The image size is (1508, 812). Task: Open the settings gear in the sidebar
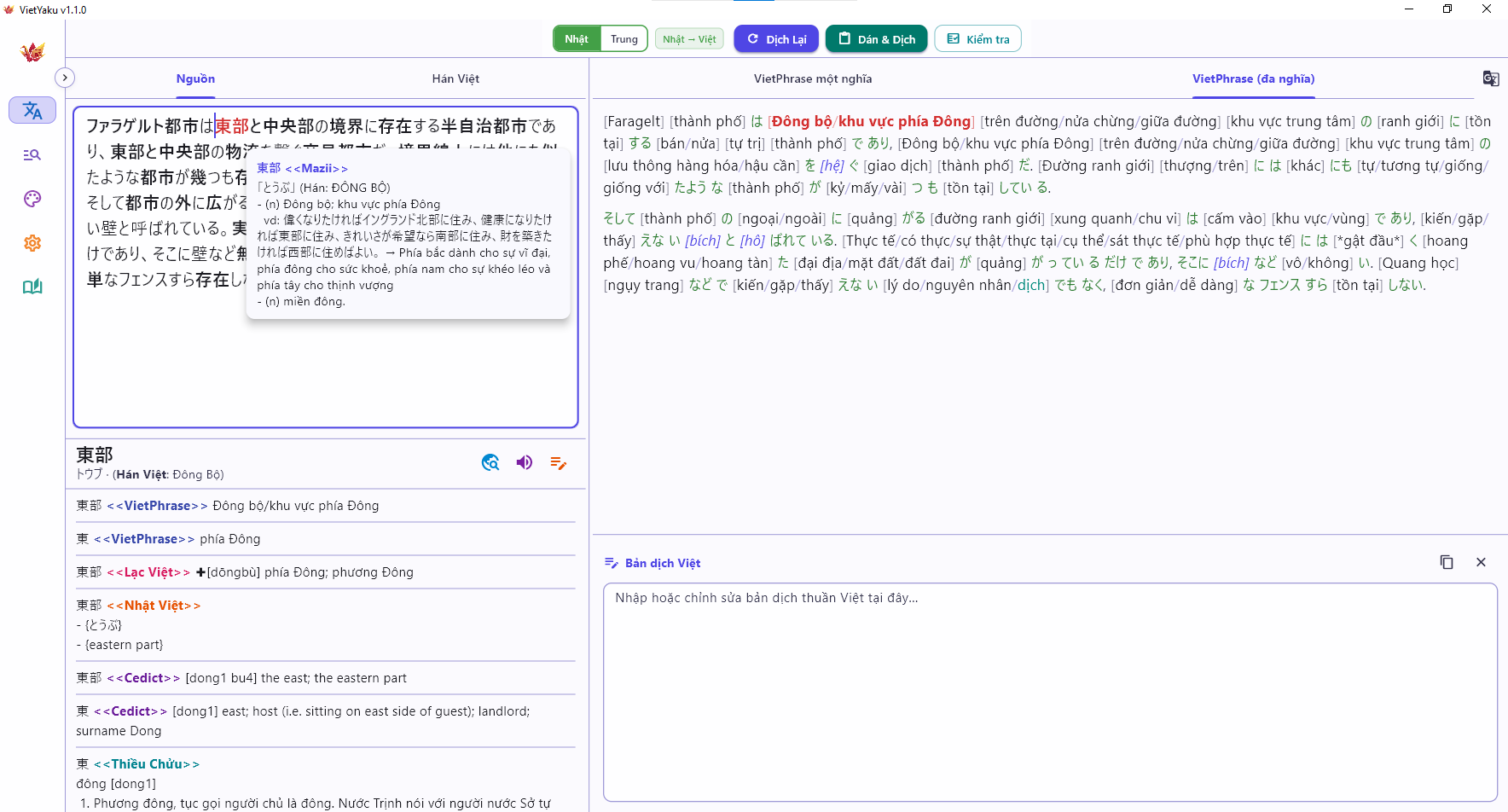tap(32, 243)
